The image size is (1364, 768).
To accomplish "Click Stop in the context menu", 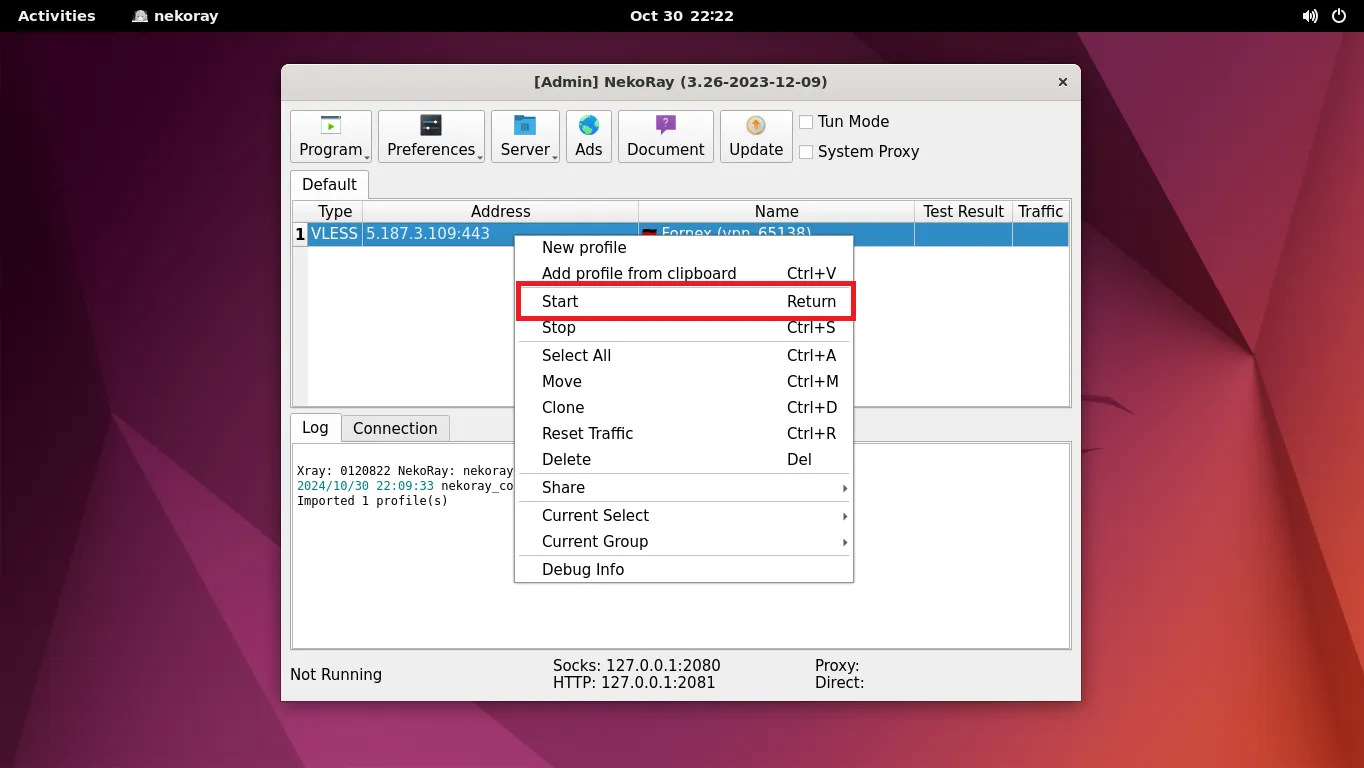I will pyautogui.click(x=684, y=328).
